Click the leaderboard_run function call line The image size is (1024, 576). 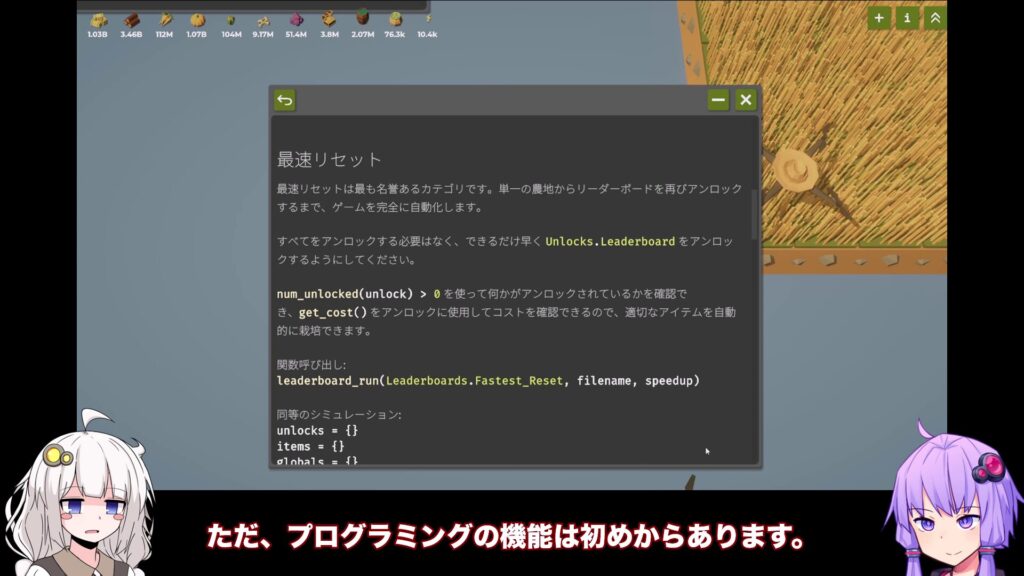click(x=488, y=381)
